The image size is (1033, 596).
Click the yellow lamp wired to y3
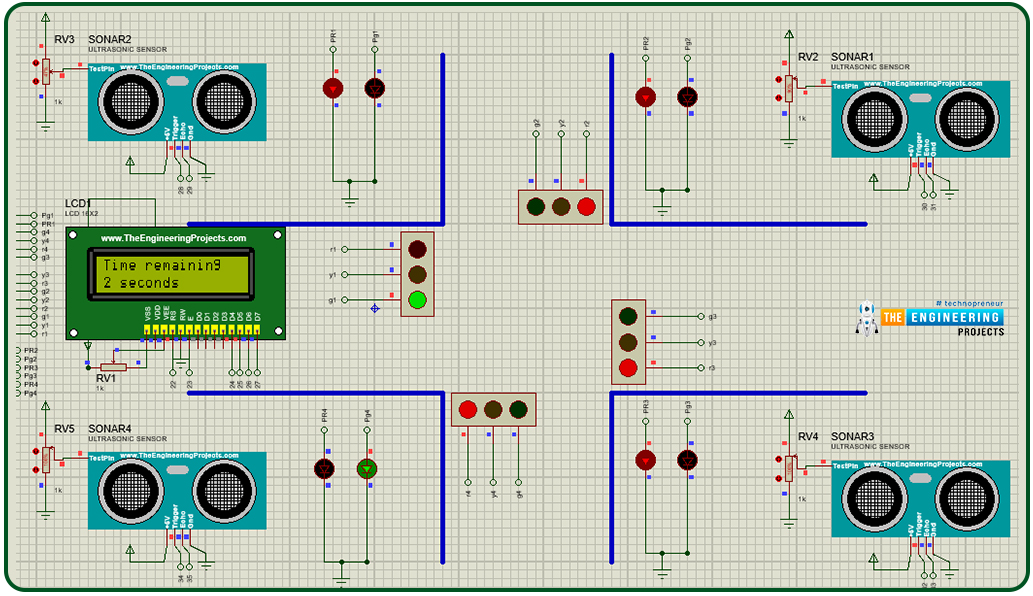click(x=628, y=342)
